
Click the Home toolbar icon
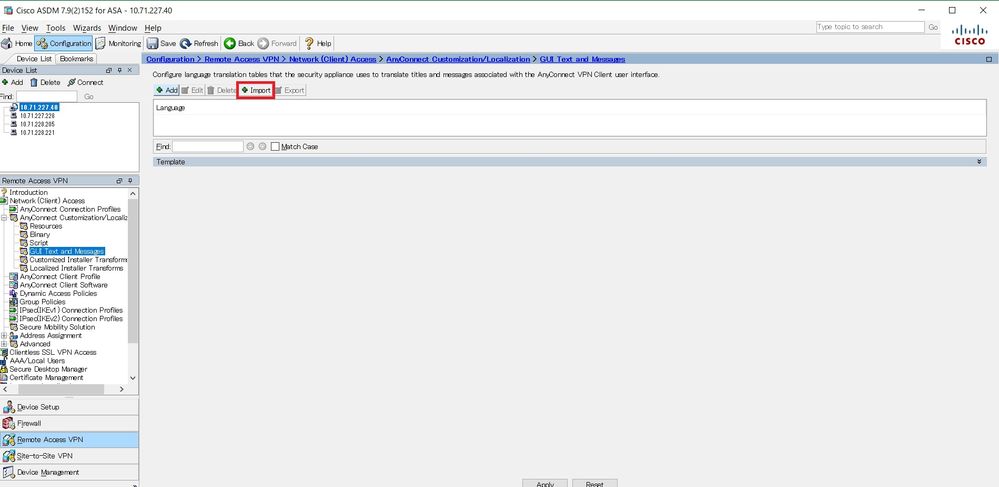[17, 43]
